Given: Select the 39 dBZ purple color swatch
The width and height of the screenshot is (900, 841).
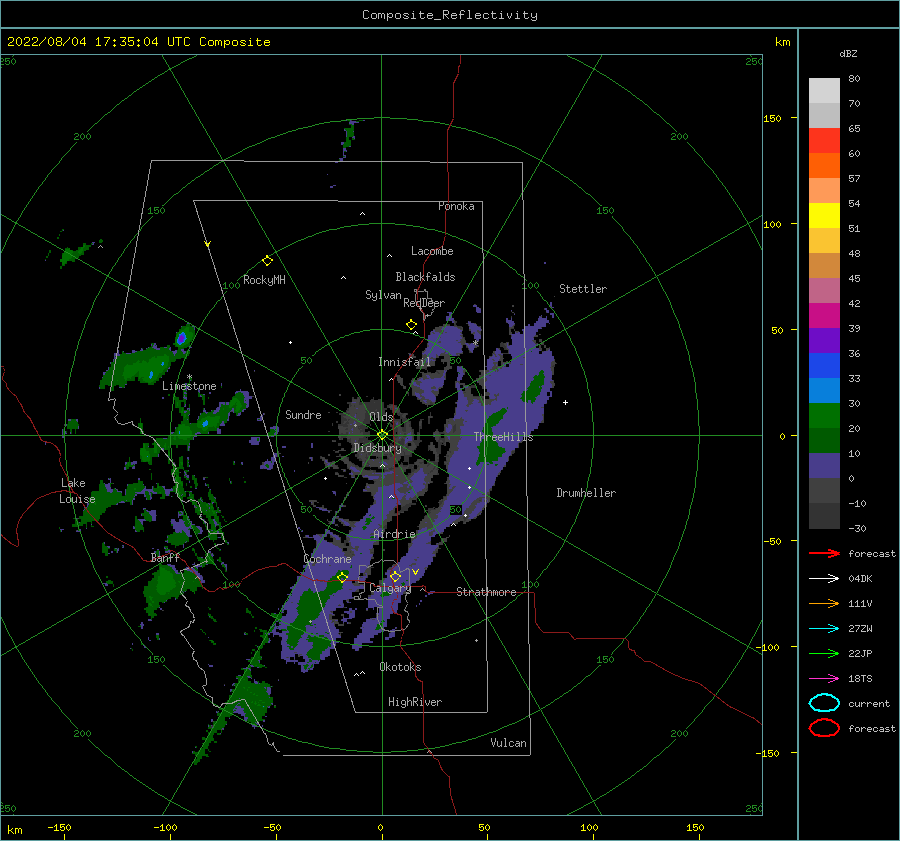Looking at the screenshot, I should [x=824, y=340].
